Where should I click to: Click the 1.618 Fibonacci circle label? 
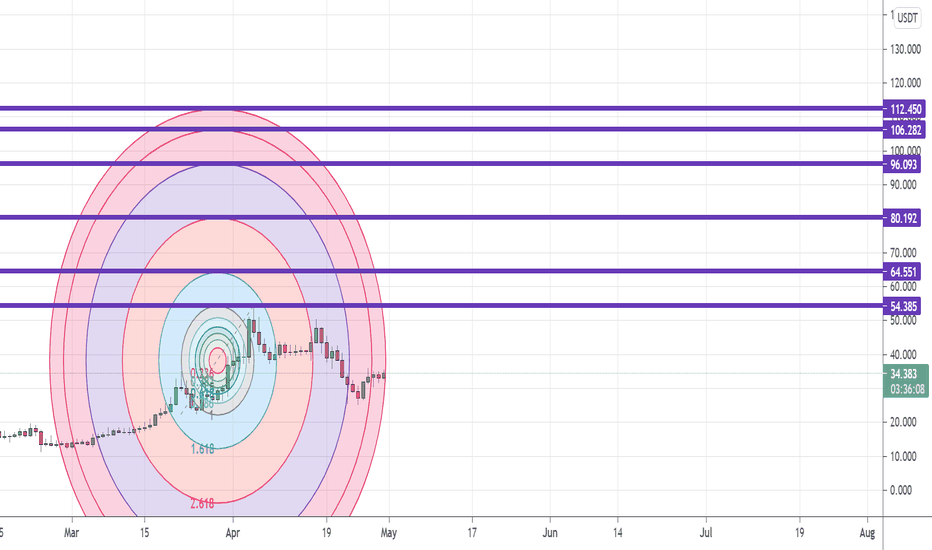coord(202,449)
